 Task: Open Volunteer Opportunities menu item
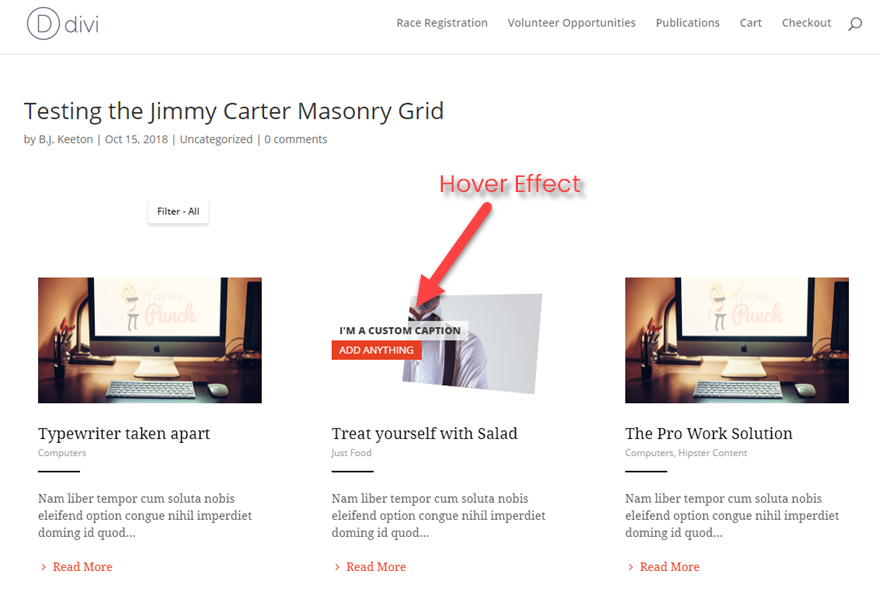tap(571, 23)
